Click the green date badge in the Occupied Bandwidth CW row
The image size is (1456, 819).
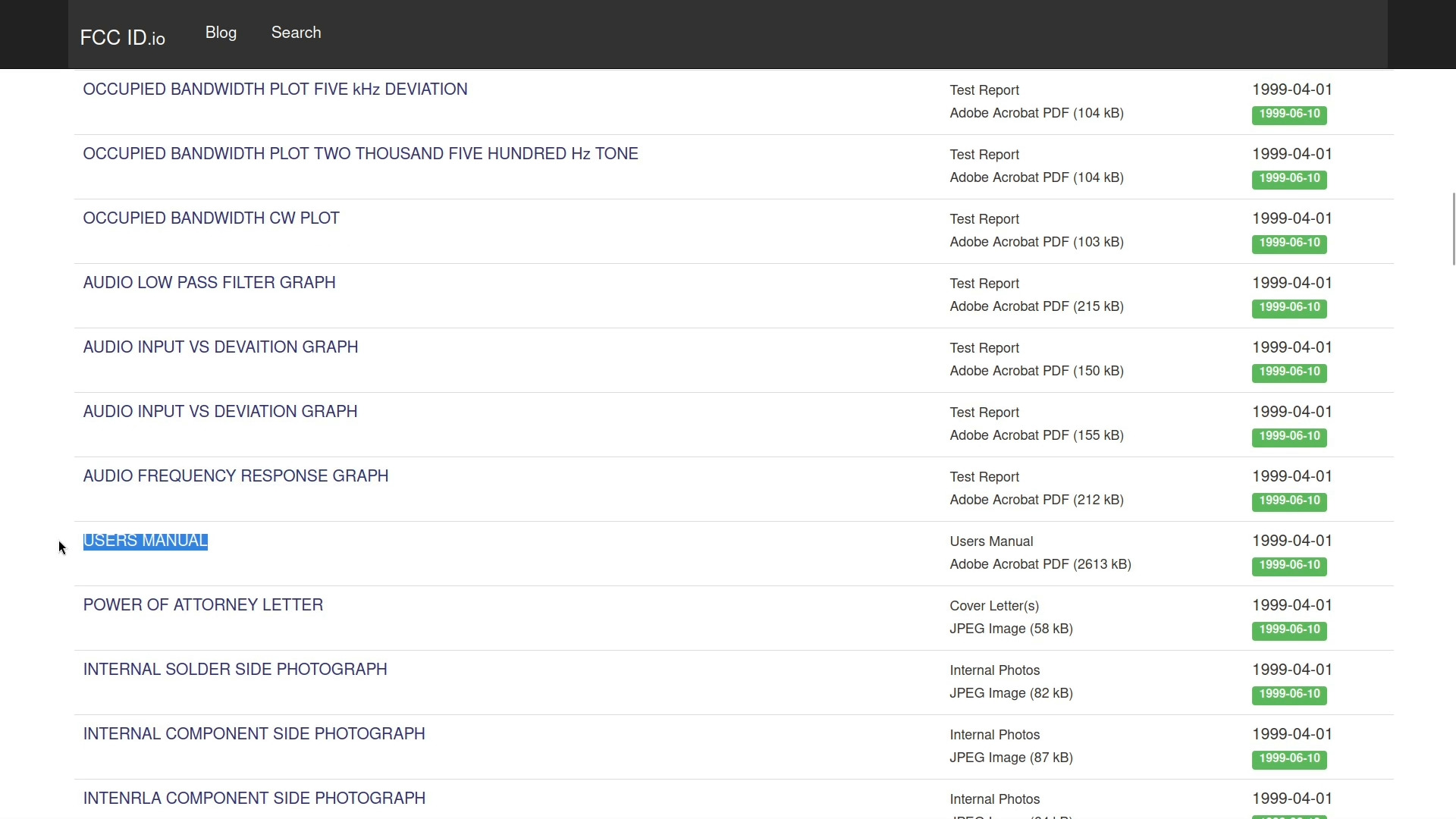tap(1288, 243)
